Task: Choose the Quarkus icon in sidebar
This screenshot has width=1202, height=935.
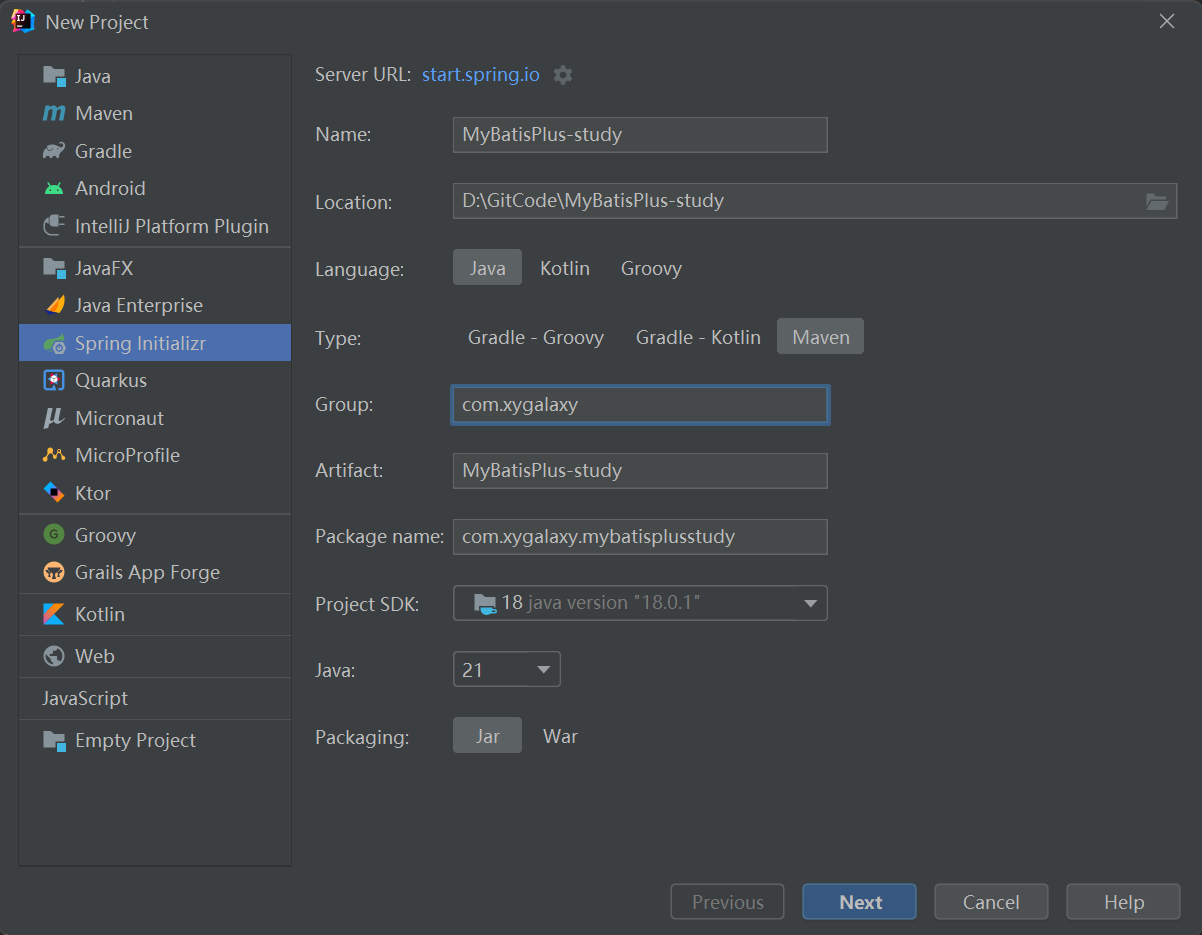Action: pyautogui.click(x=54, y=381)
